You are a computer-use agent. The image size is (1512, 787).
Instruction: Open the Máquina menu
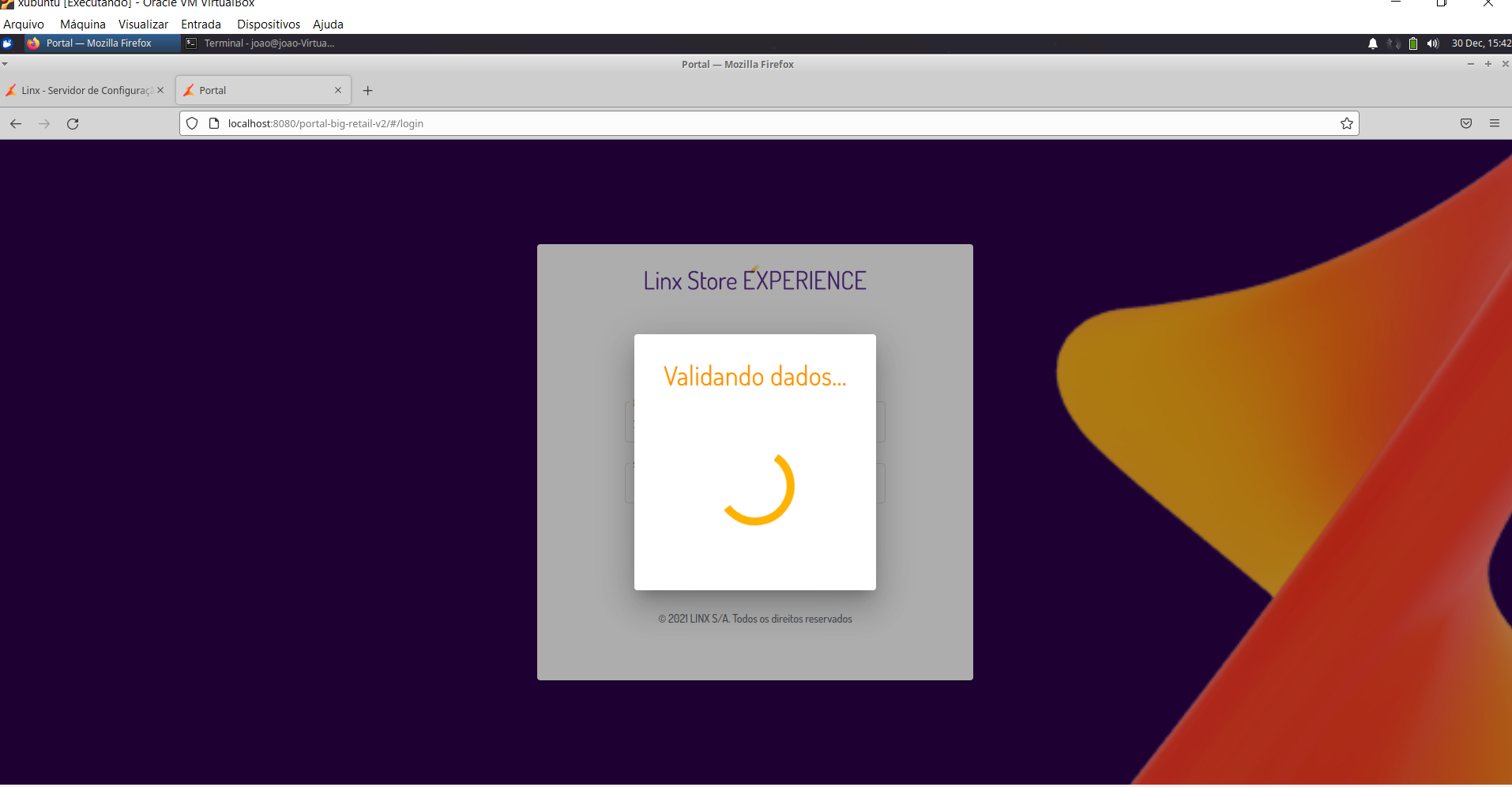tap(83, 24)
